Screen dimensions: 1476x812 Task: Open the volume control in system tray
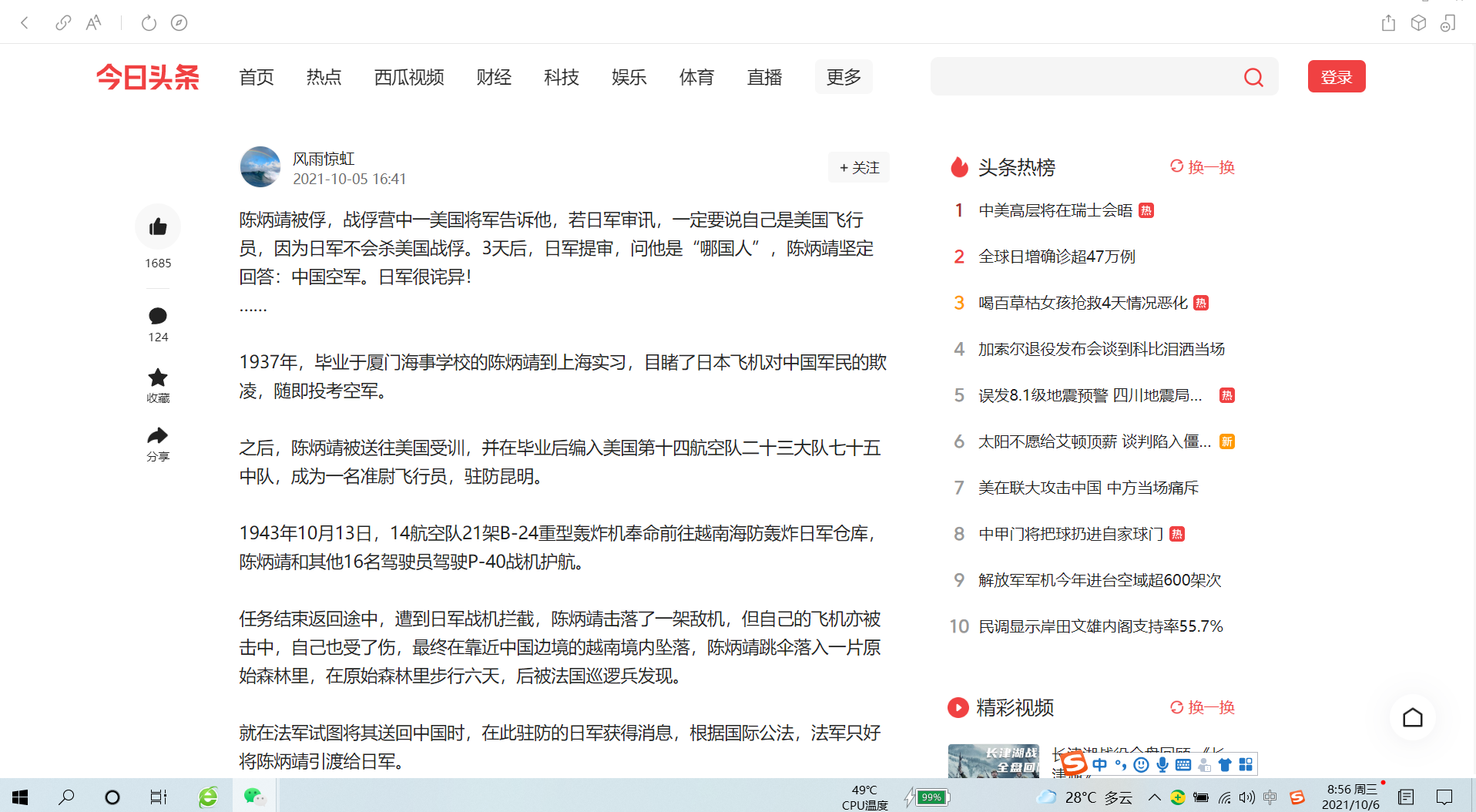click(1247, 797)
